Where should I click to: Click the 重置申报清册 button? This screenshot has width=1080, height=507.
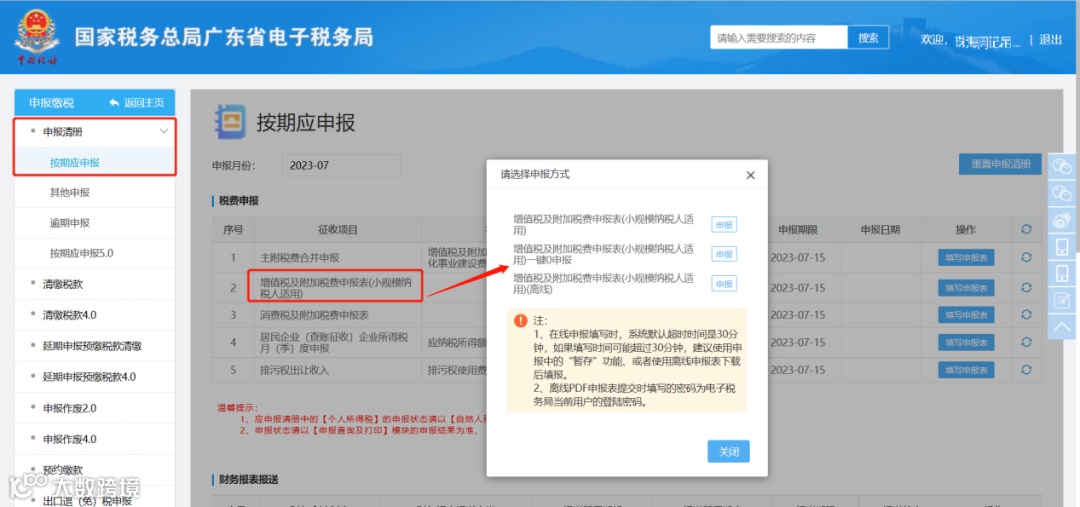coord(1000,164)
